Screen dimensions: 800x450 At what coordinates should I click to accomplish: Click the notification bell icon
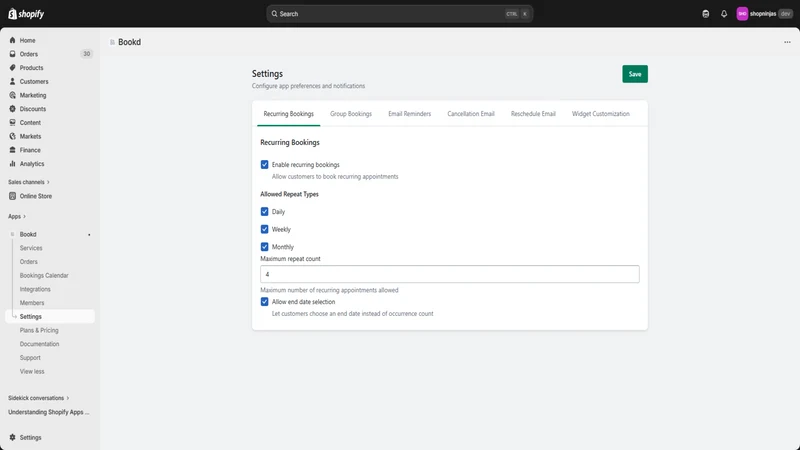(723, 14)
